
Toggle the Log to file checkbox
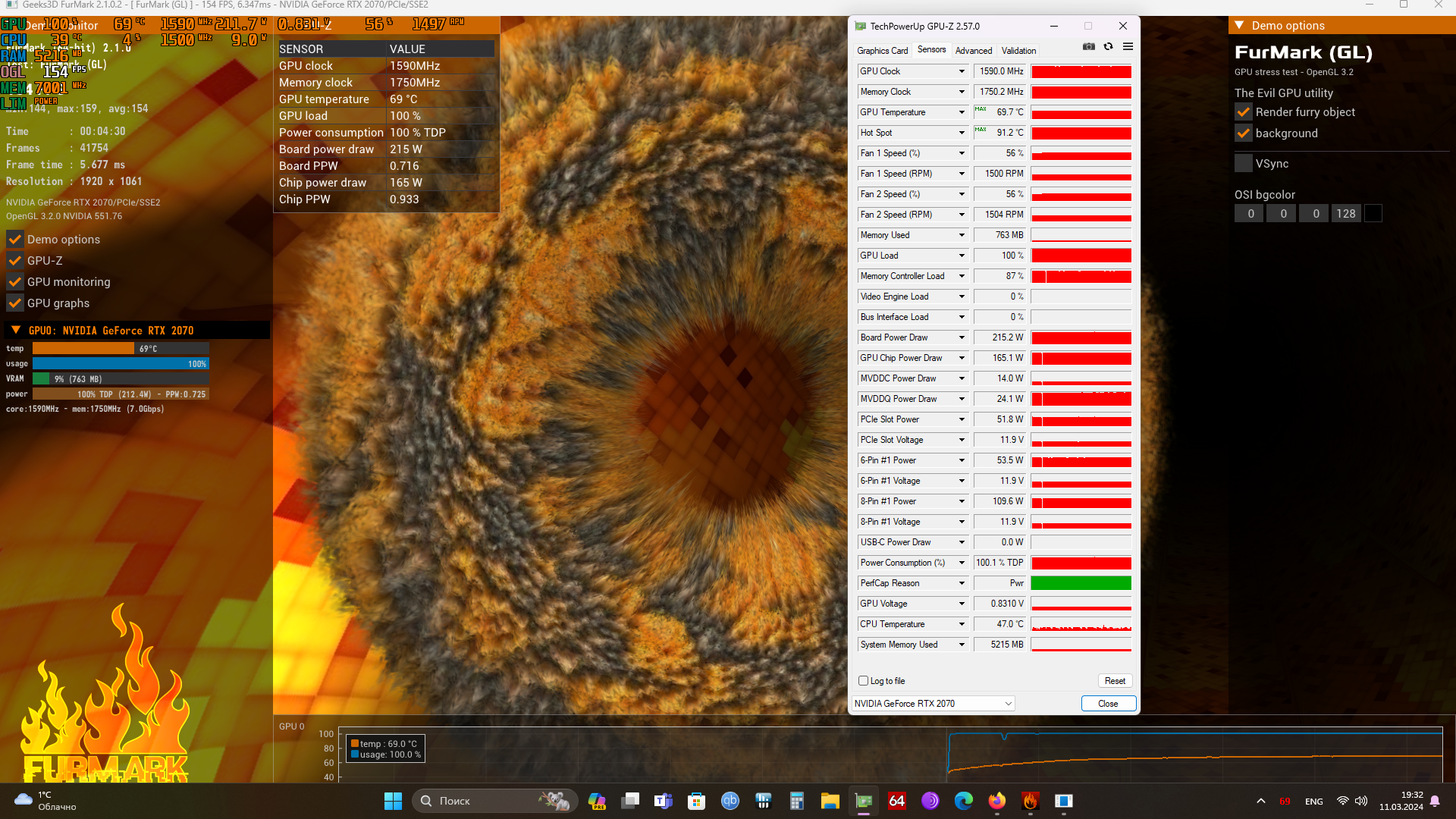863,681
